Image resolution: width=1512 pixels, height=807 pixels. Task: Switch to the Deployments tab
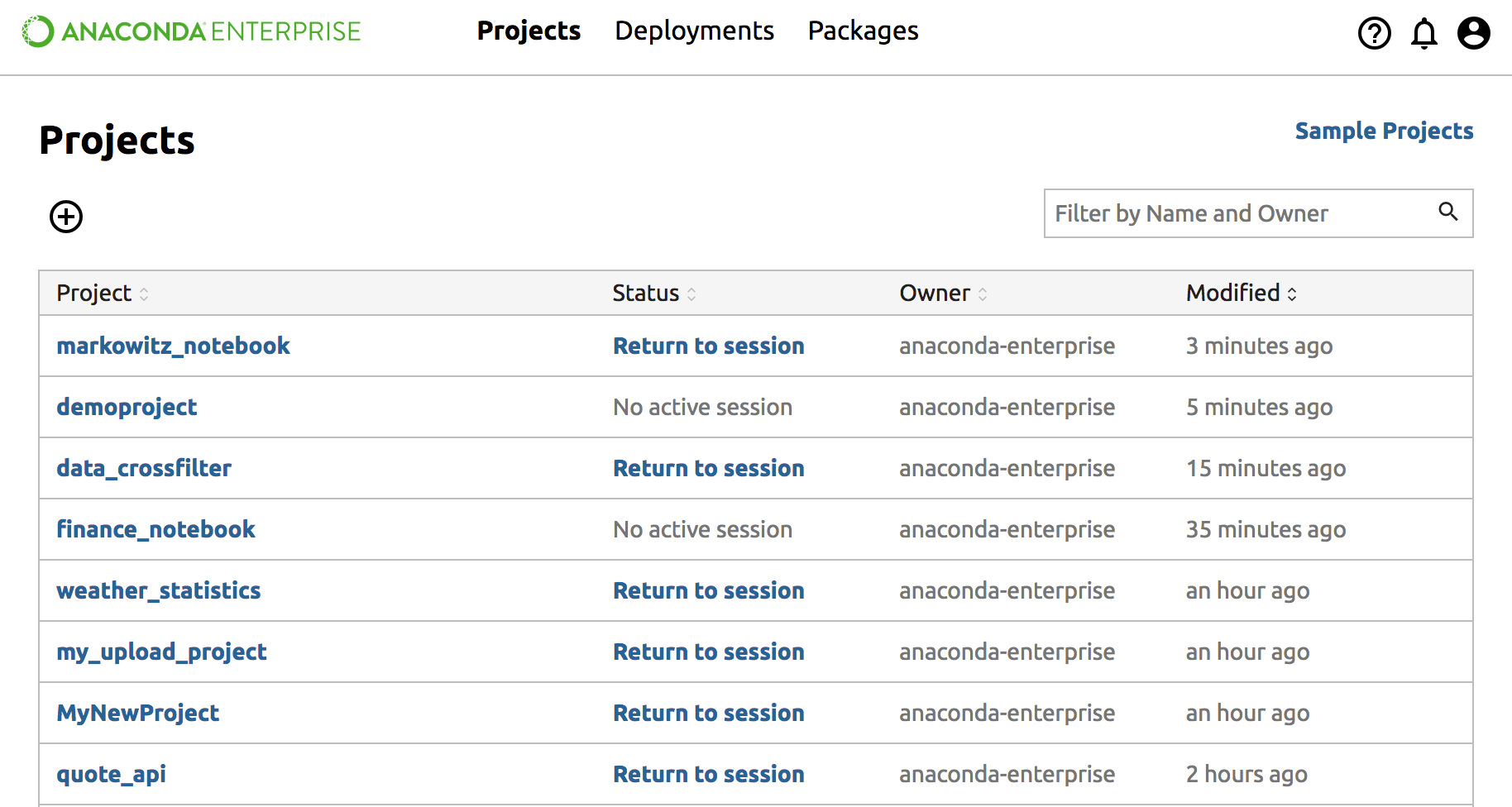click(x=694, y=31)
